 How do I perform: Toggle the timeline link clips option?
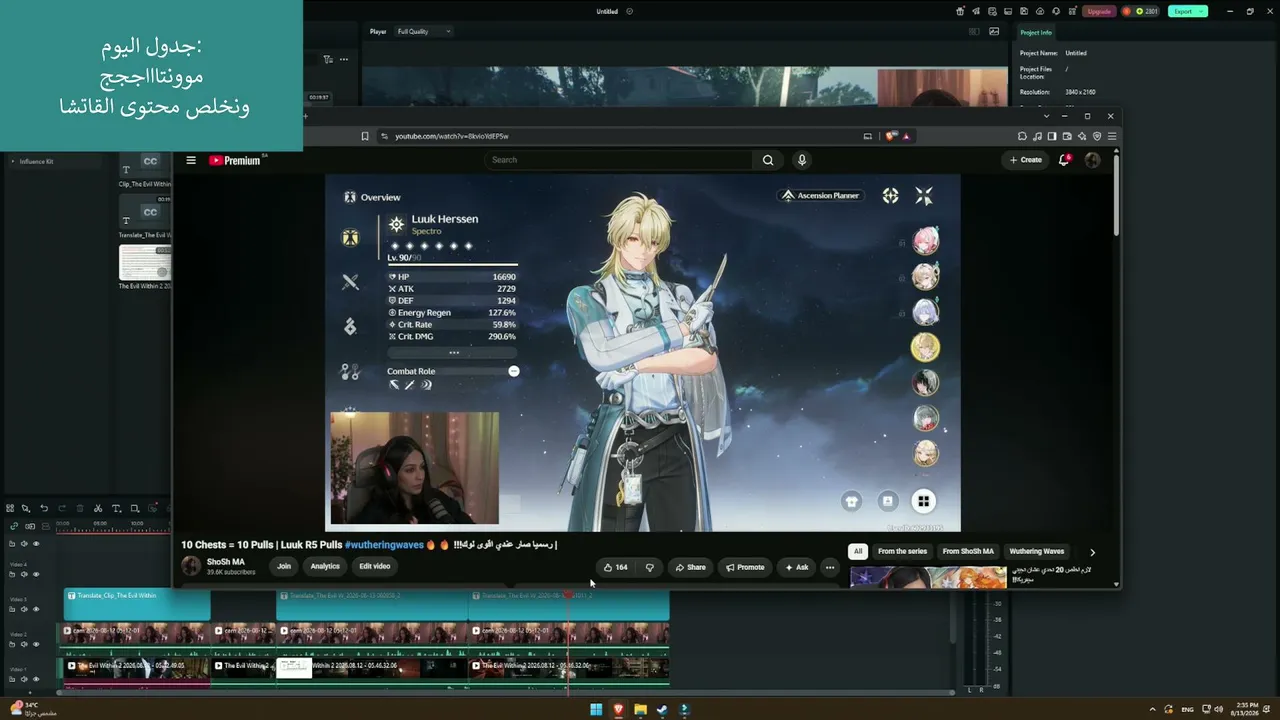coord(14,526)
